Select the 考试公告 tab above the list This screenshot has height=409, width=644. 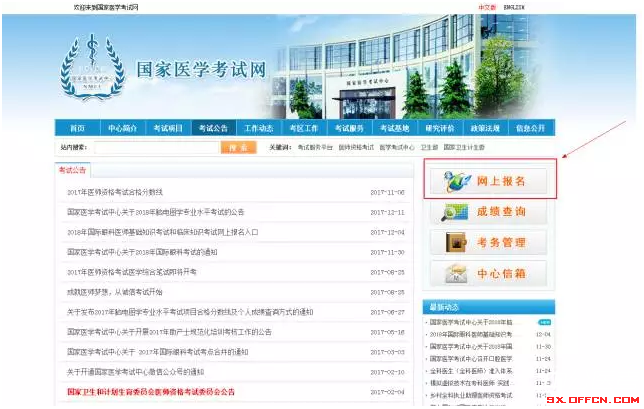[72, 170]
